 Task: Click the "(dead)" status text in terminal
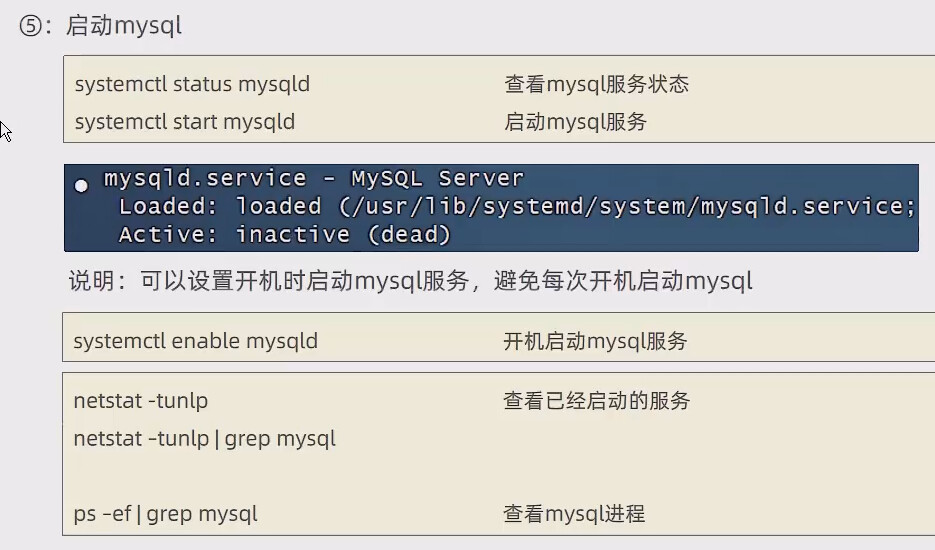coord(410,235)
